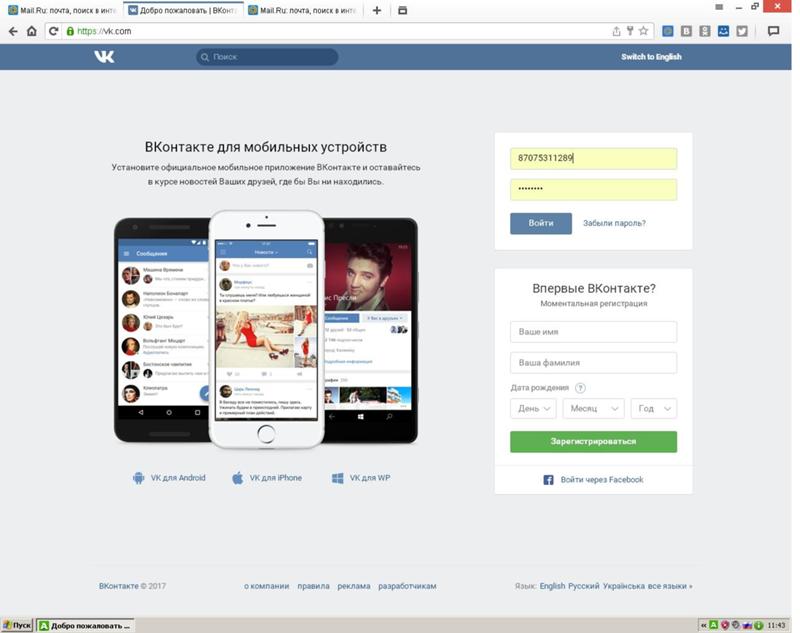The width and height of the screenshot is (800, 633).
Task: Click the Russian flag language tray icon
Action: (x=747, y=625)
